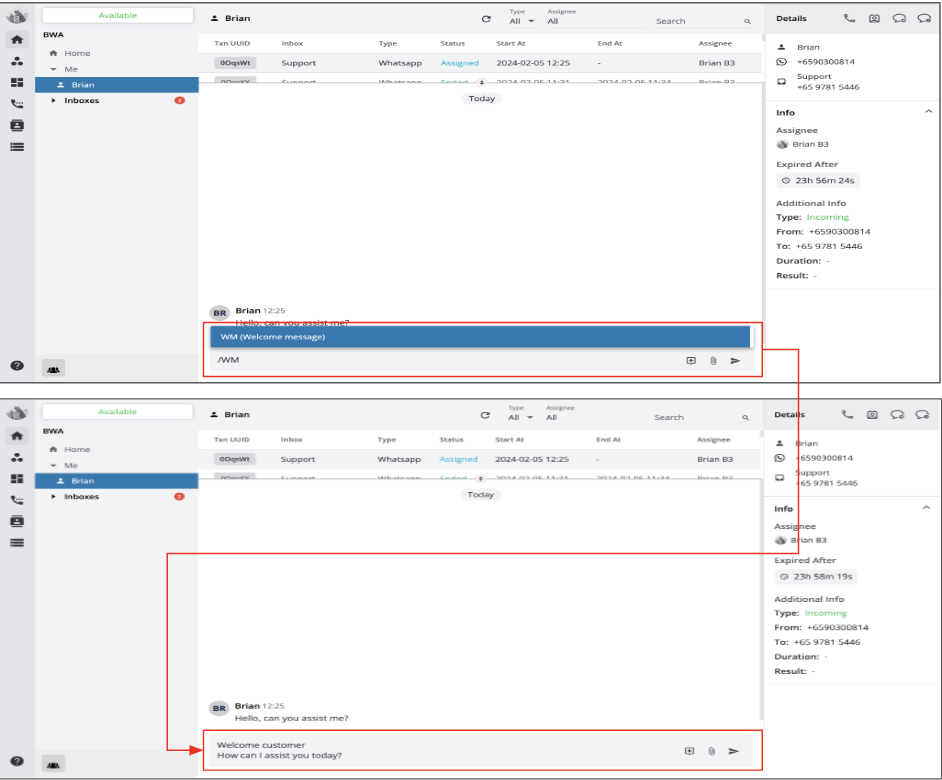Click group button at the bottom of the /WM window
Image resolution: width=942 pixels, height=780 pixels.
point(53,369)
